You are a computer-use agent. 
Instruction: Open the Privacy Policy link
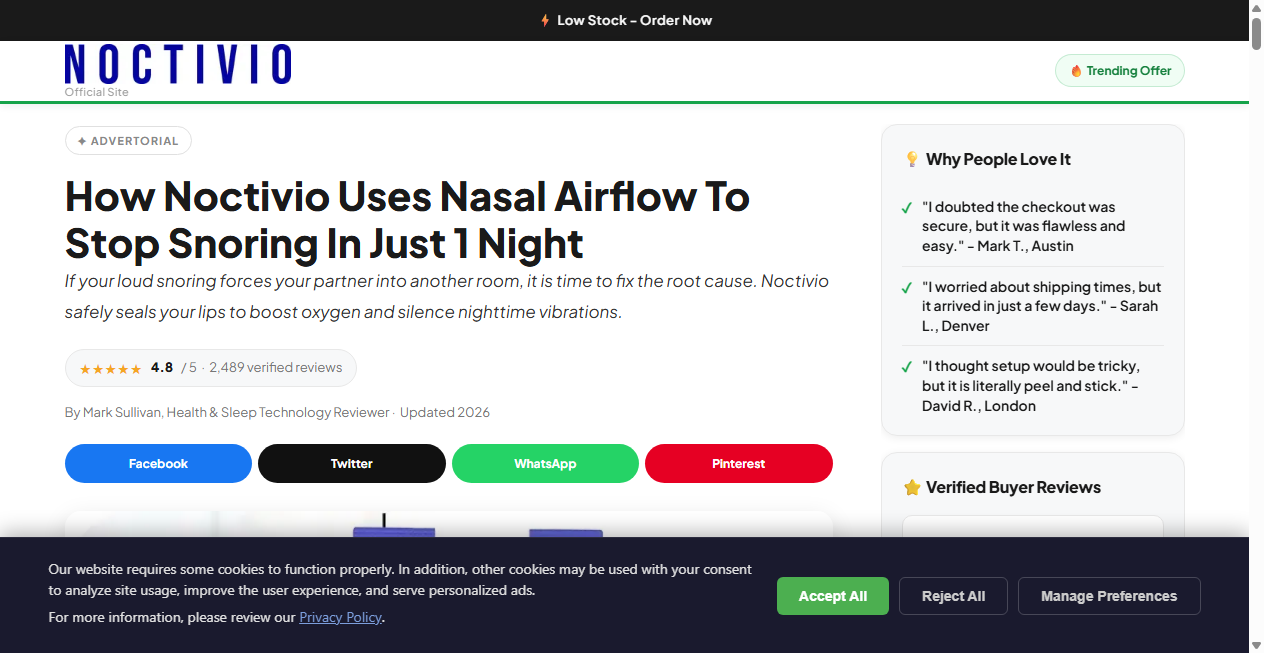coord(340,618)
